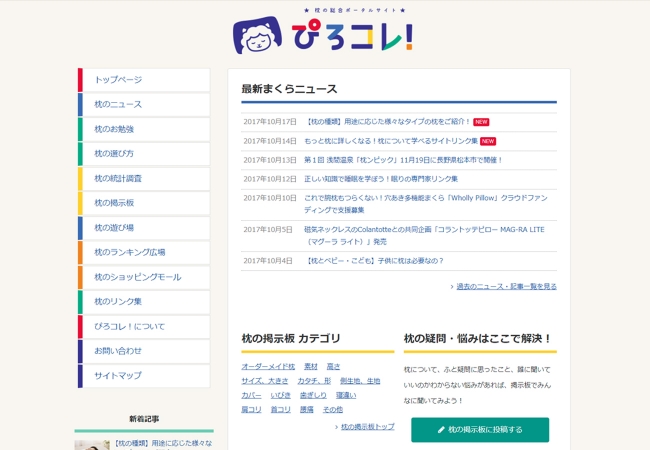The width and height of the screenshot is (650, 450).
Task: Open the 歯ぎしり category link
Action: (313, 396)
